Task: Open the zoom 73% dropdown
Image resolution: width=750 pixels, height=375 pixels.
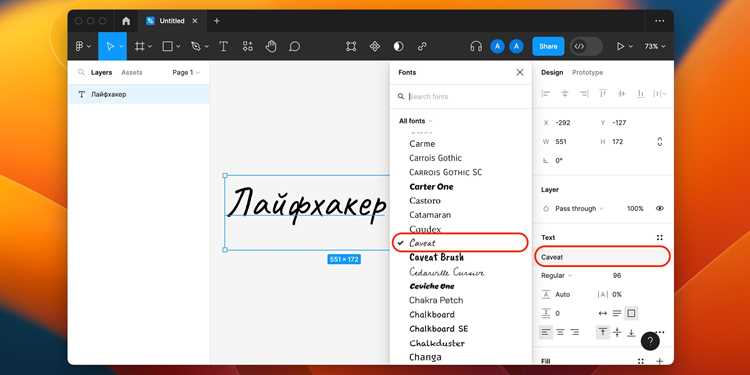Action: pyautogui.click(x=655, y=46)
